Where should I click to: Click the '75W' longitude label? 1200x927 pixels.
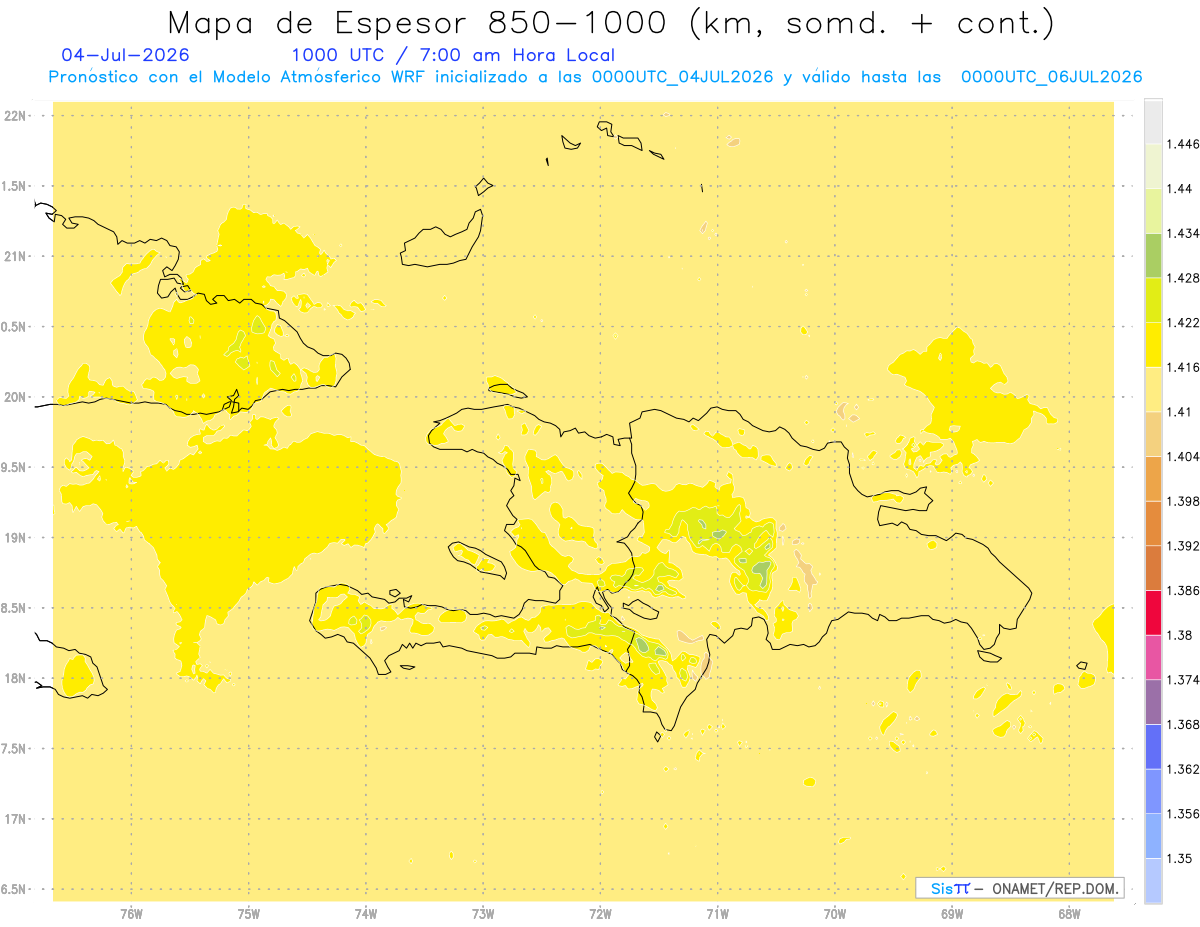pyautogui.click(x=248, y=913)
